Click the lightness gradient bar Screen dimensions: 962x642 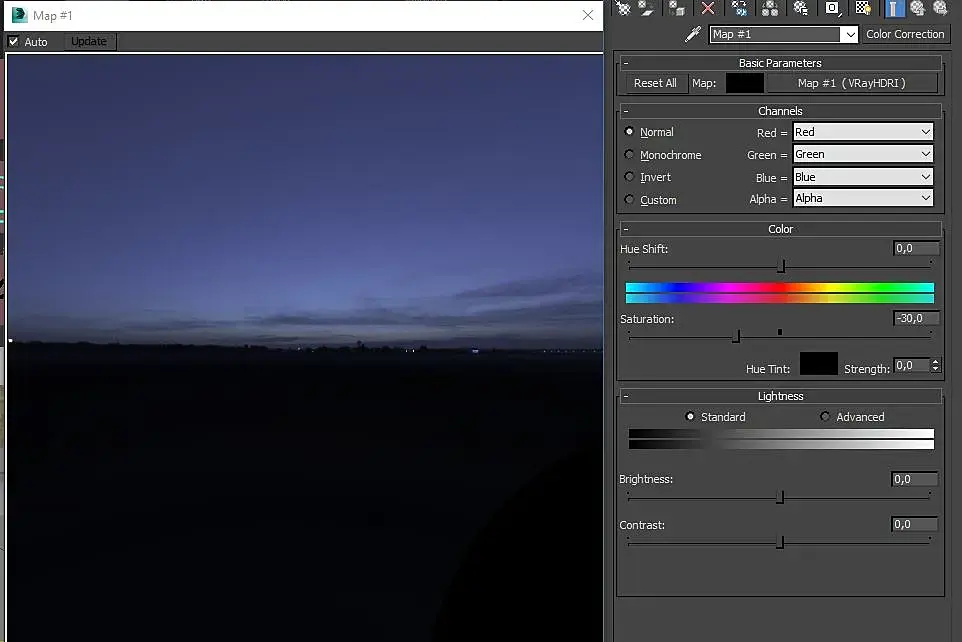(781, 439)
